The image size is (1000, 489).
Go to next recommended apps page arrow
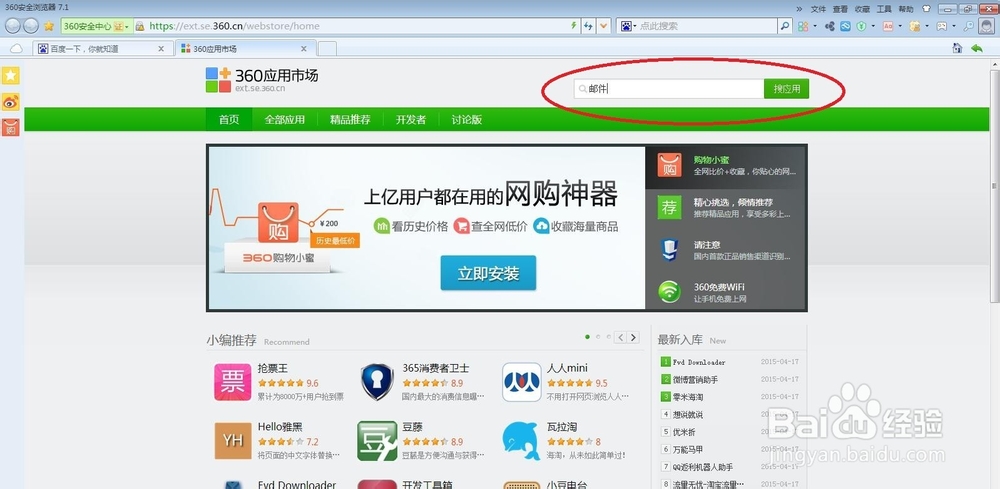tap(633, 337)
